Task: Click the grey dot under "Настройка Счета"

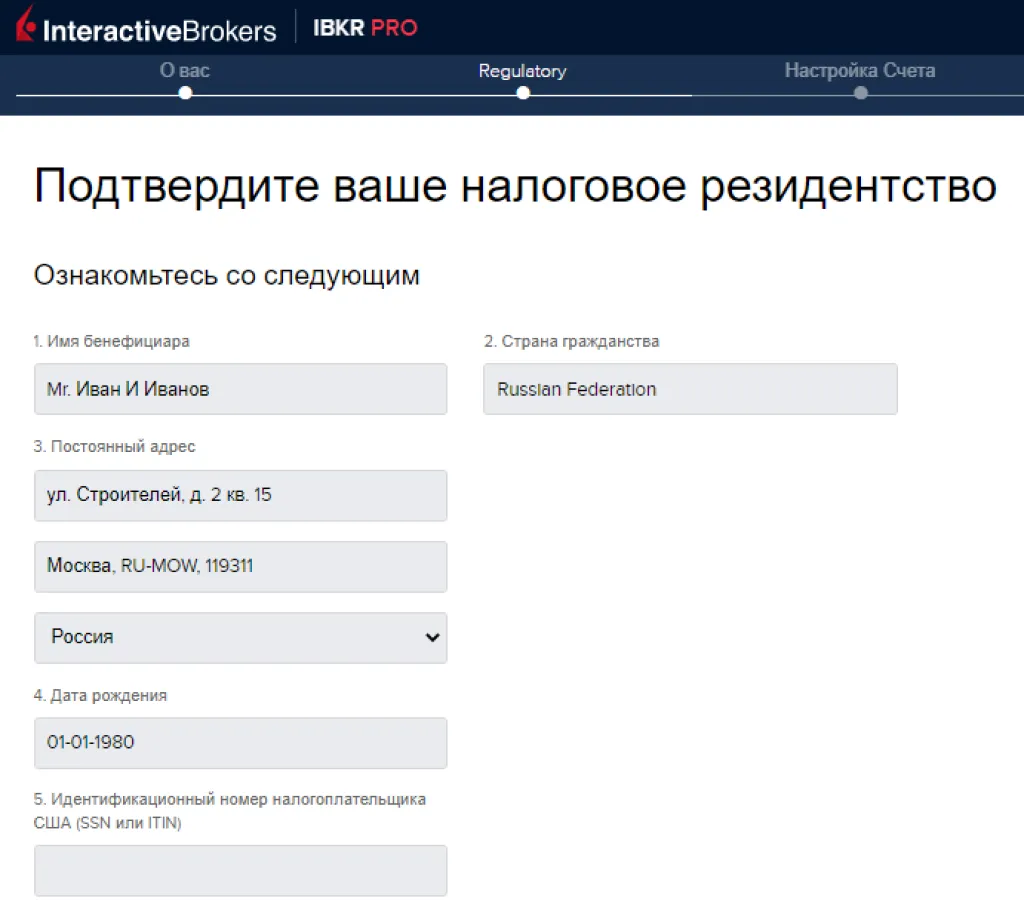Action: pos(861,93)
